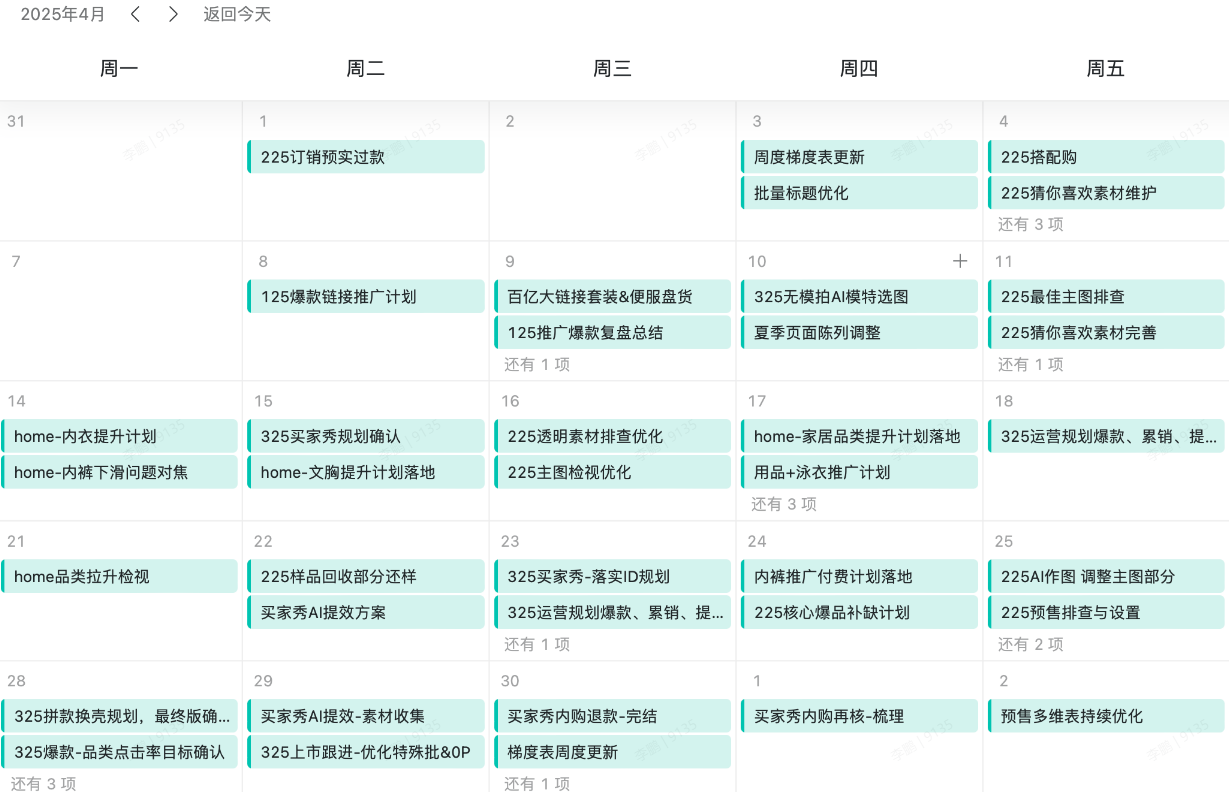
Task: Open event 225透明素材排查优化
Action: tap(612, 437)
